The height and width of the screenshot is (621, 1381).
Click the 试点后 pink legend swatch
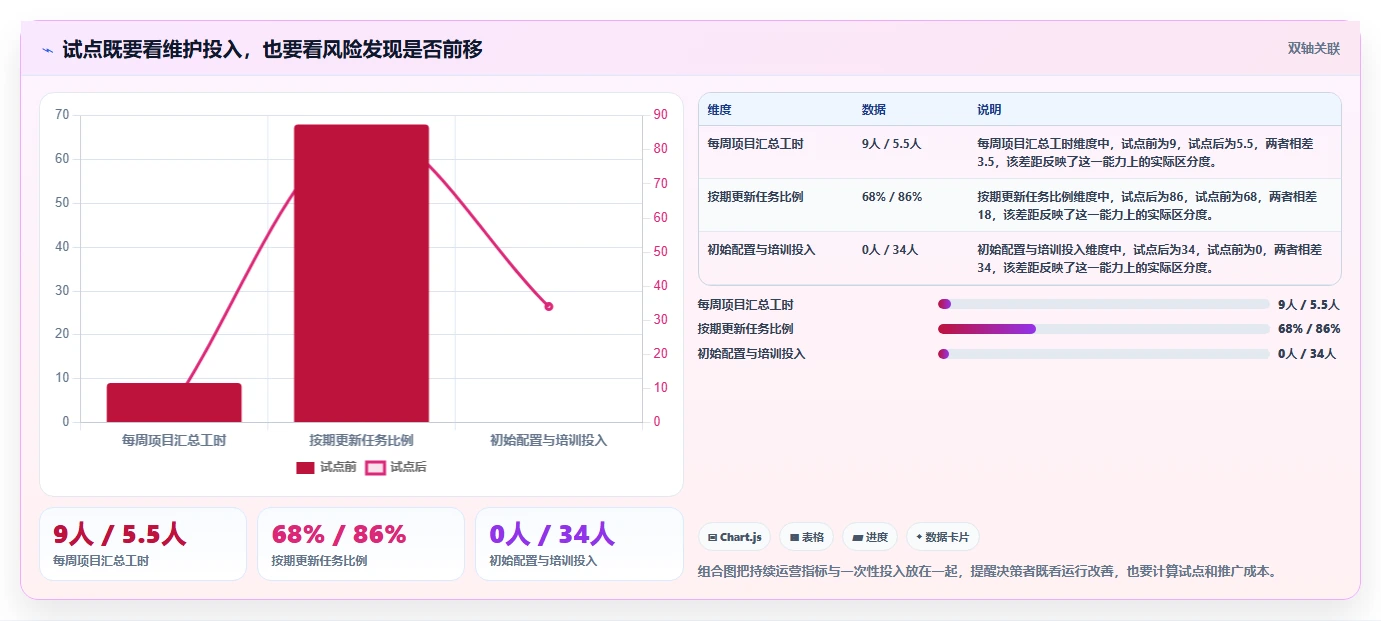(x=375, y=467)
